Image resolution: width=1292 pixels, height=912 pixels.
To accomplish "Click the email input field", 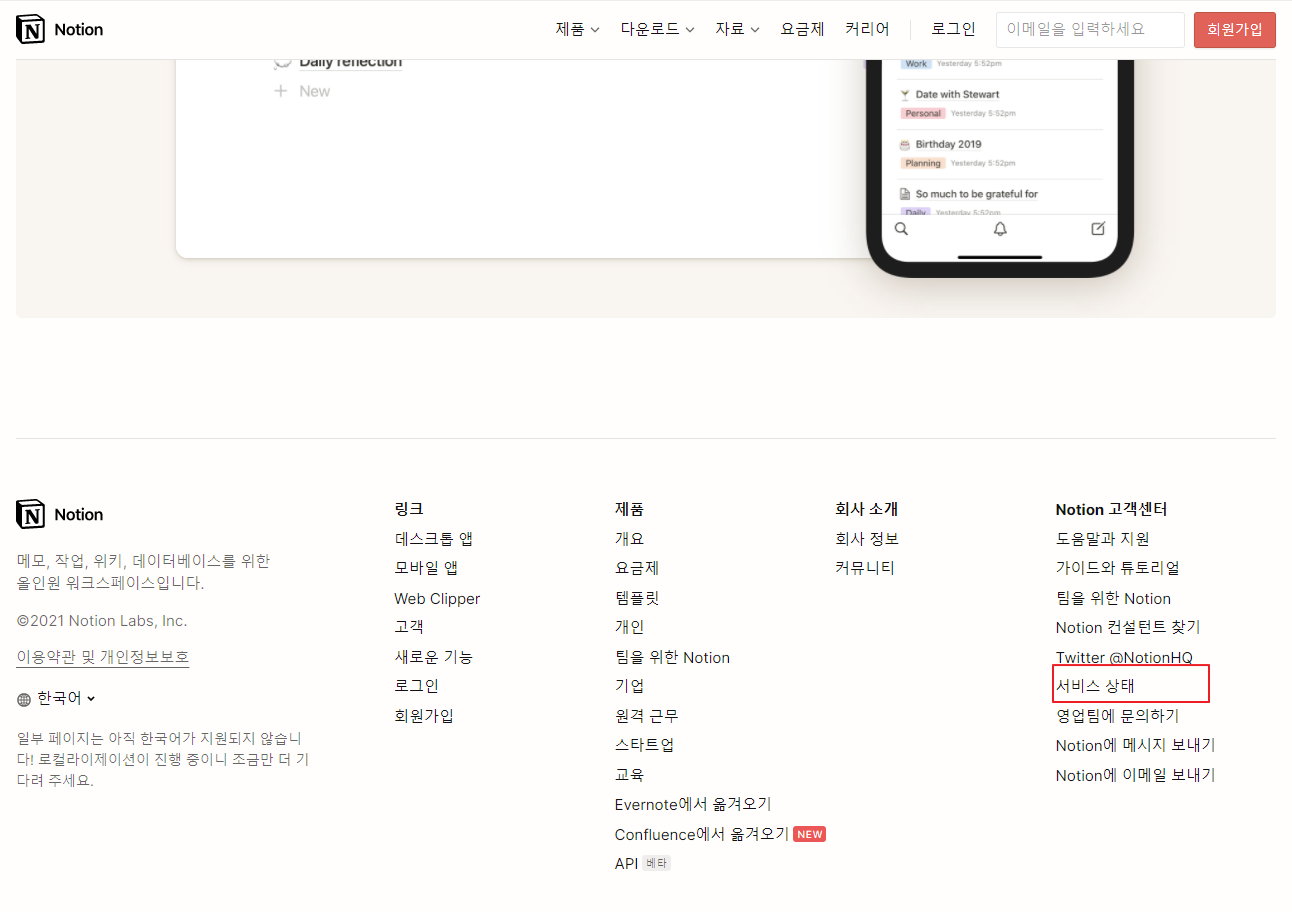I will pos(1090,29).
